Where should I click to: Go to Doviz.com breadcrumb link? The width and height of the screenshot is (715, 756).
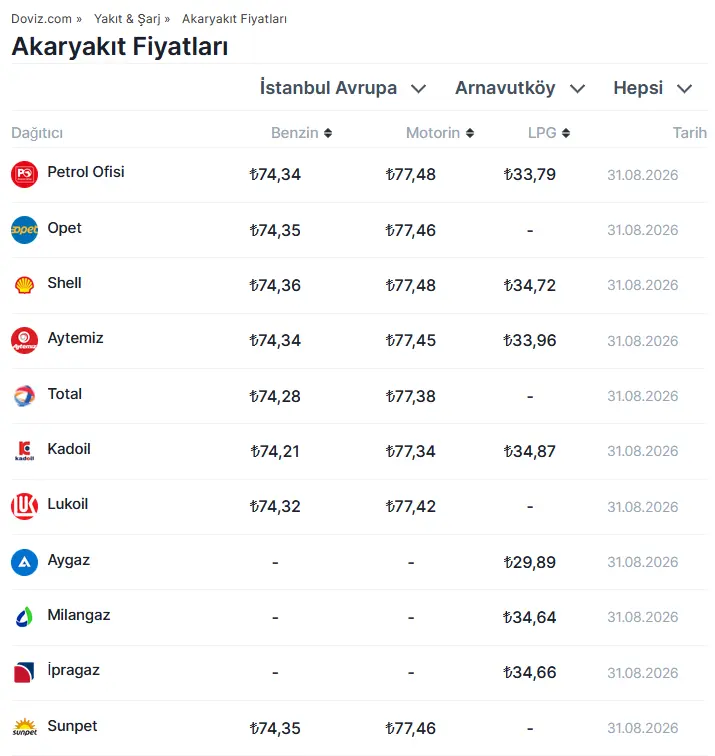pos(41,19)
